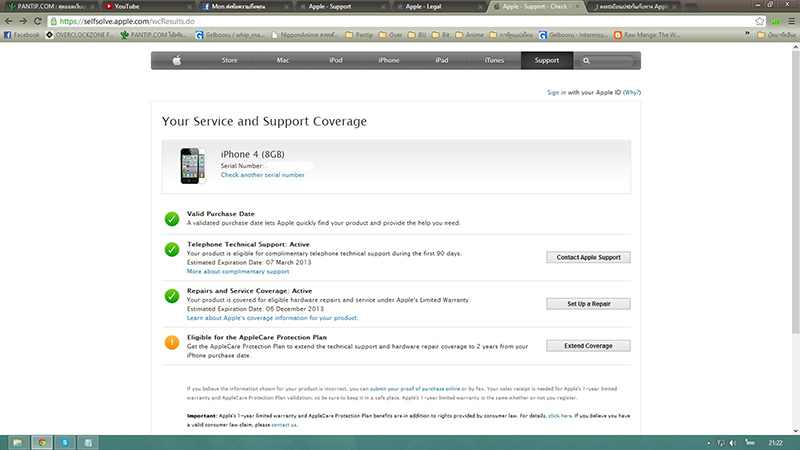This screenshot has width=800, height=450.
Task: Open the Facebook bookmark
Action: pos(21,35)
